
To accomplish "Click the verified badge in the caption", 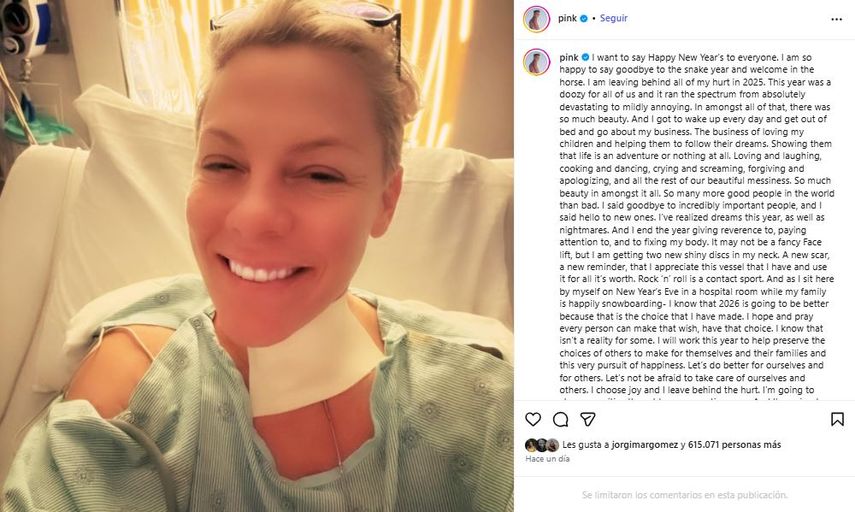I will [585, 57].
